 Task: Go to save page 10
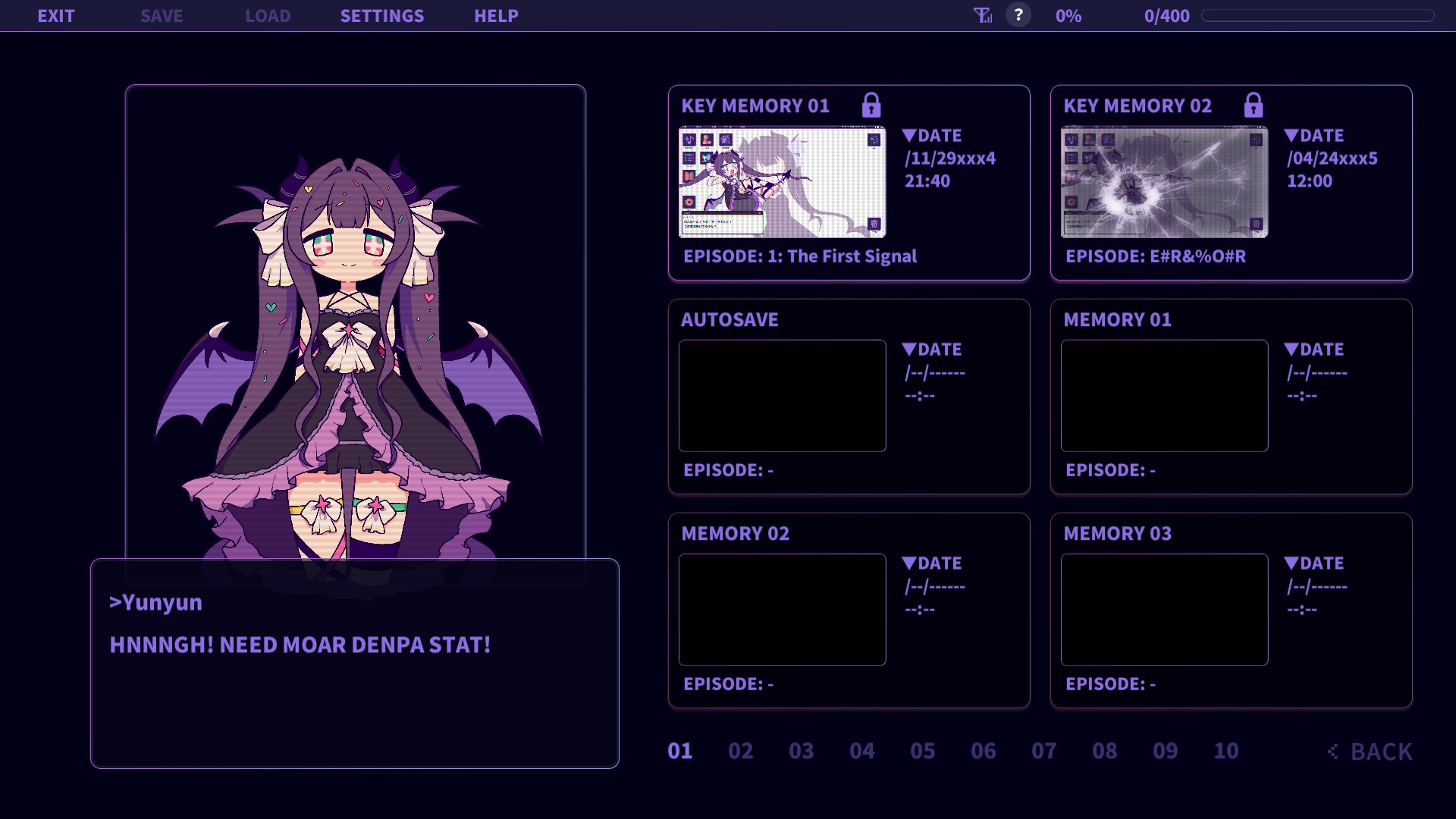1225,751
